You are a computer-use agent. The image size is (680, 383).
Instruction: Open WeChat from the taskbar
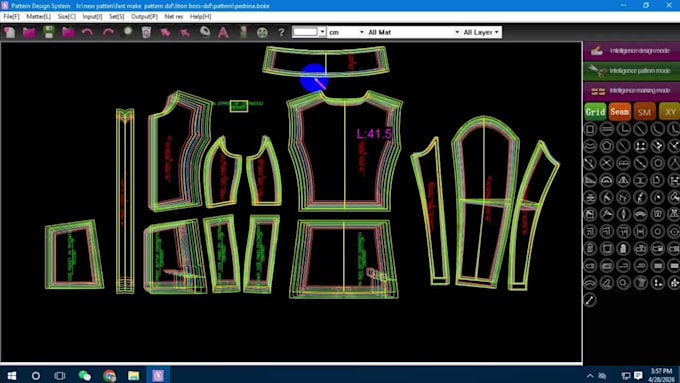(85, 375)
